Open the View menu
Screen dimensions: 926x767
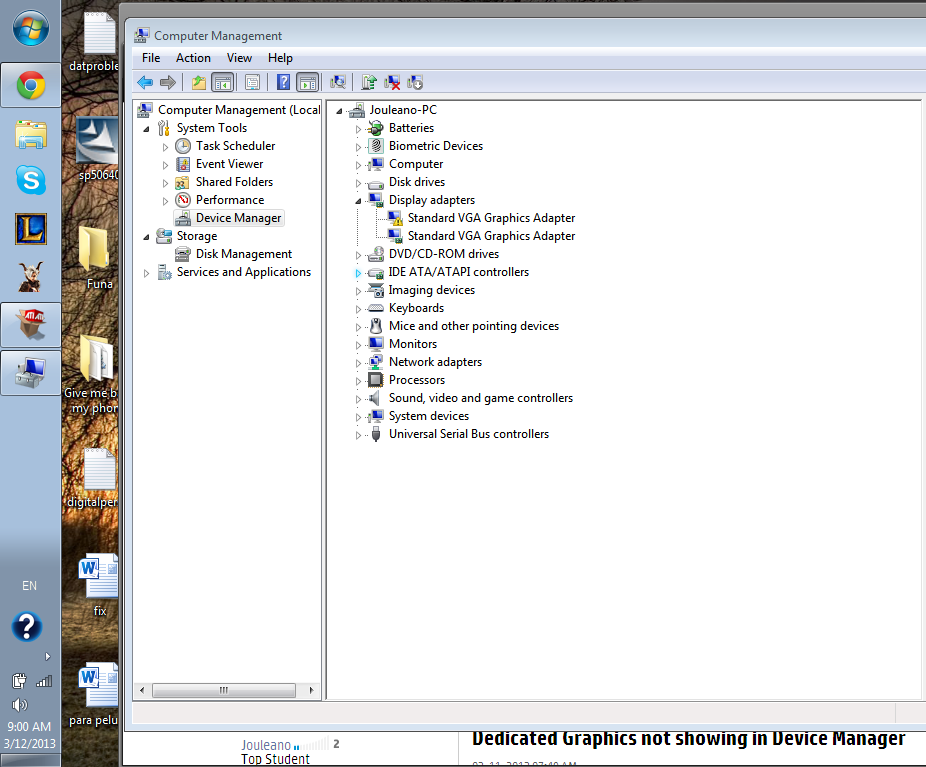[x=239, y=58]
